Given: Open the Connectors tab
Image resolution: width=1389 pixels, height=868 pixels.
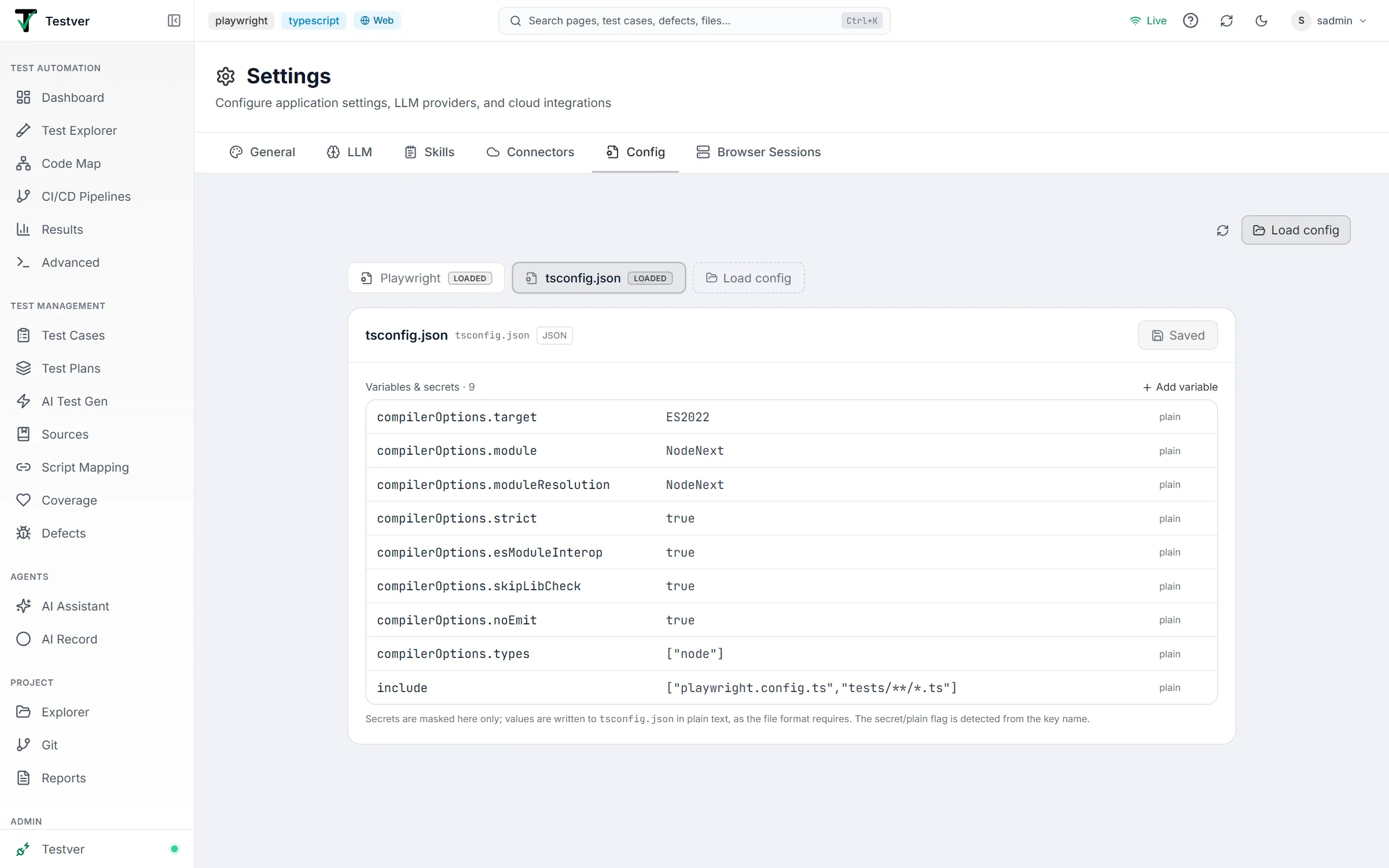Looking at the screenshot, I should click(x=530, y=152).
